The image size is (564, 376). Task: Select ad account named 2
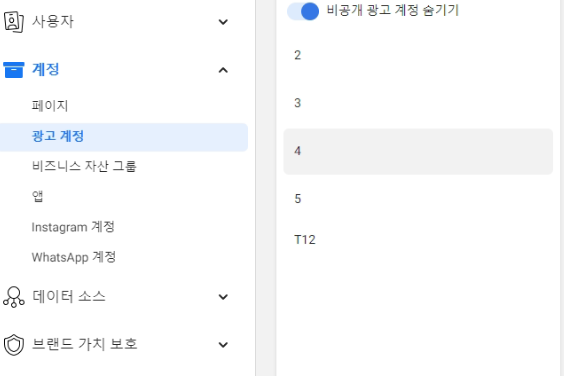point(418,55)
